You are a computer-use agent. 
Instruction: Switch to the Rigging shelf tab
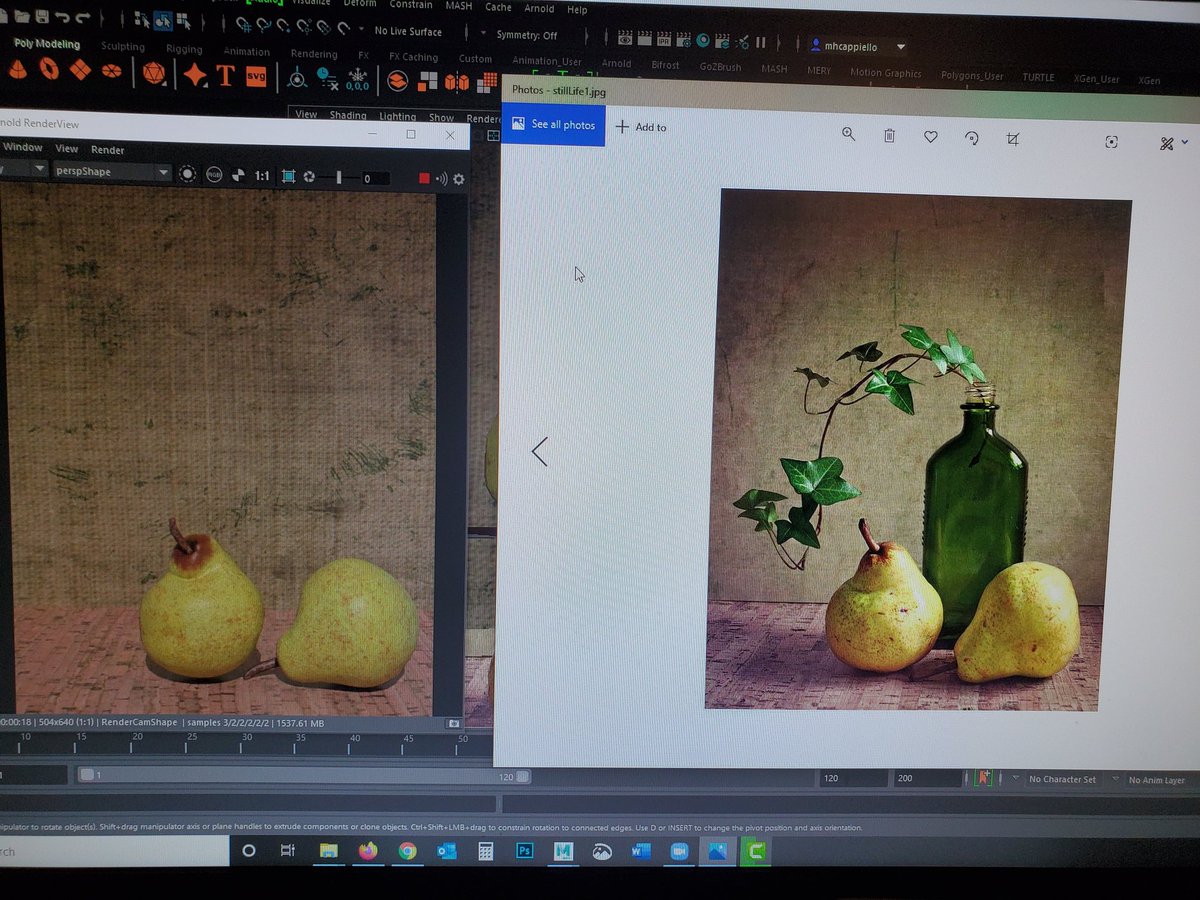[x=184, y=48]
